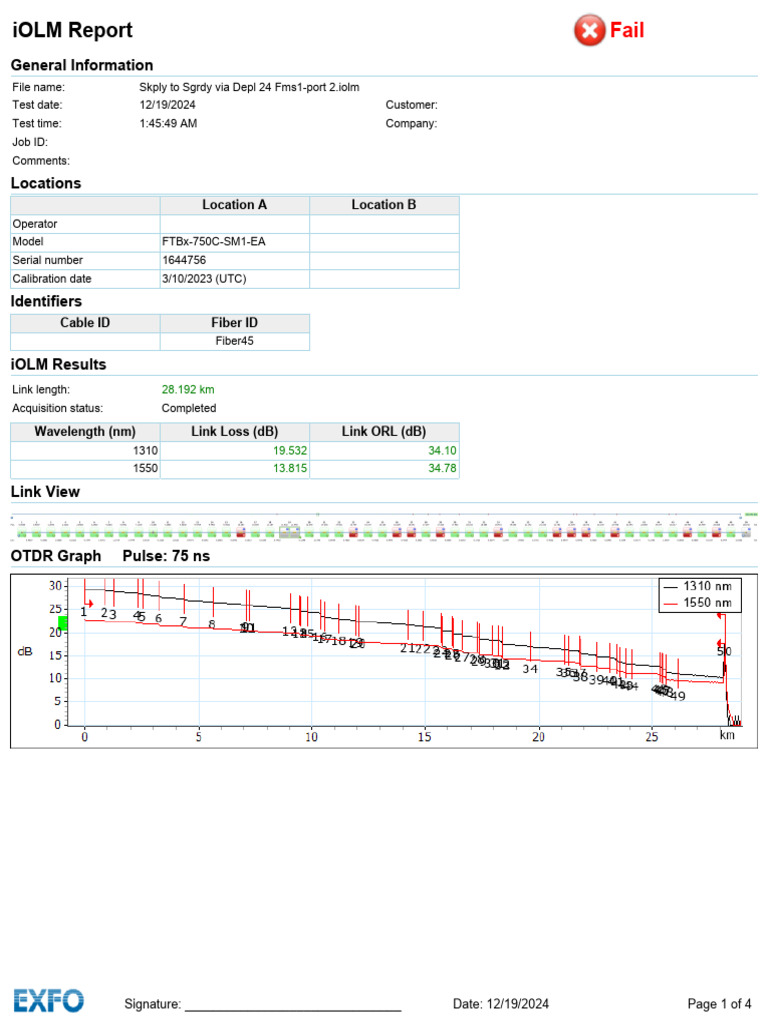The image size is (768, 1024).
Task: Select the 1550 wavelength cell
Action: [85, 469]
